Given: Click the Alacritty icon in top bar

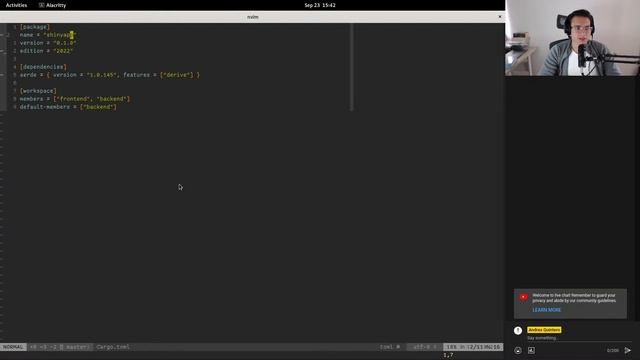Looking at the screenshot, I should (41, 5).
